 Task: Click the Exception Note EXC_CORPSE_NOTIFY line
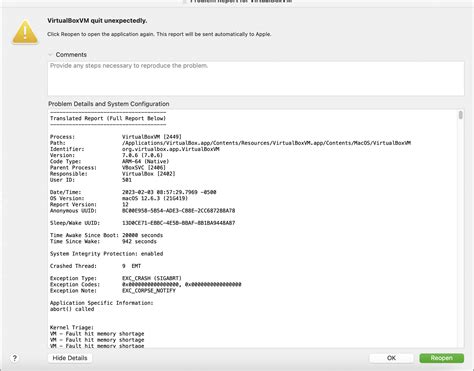[113, 291]
